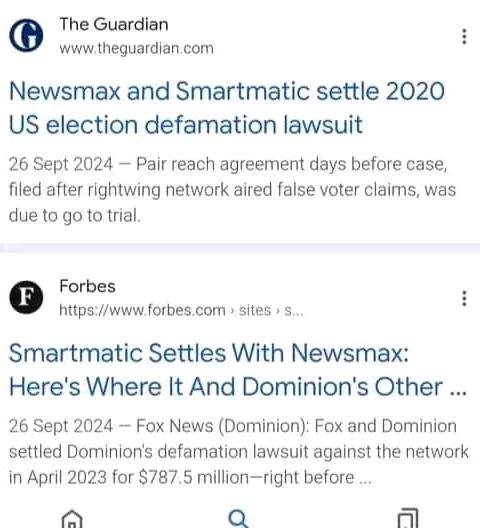Click the Forbes snippet mentioning $787.5 million
The width and height of the screenshot is (480, 528).
[x=238, y=452]
